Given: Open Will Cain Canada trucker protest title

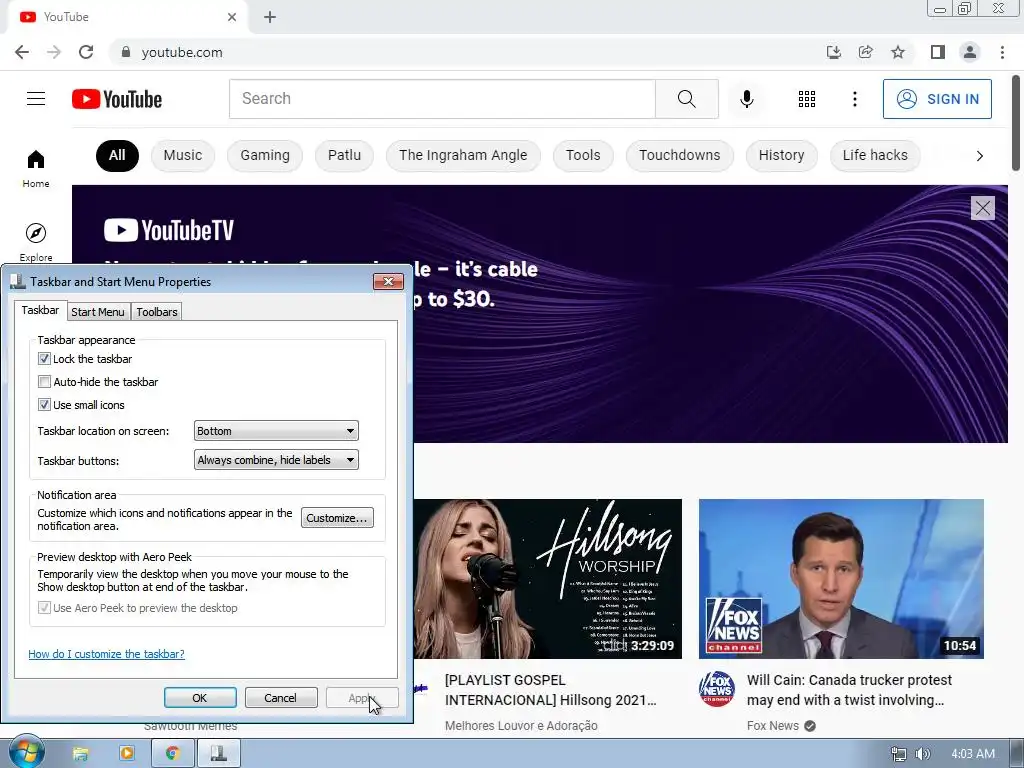Looking at the screenshot, I should pyautogui.click(x=849, y=690).
